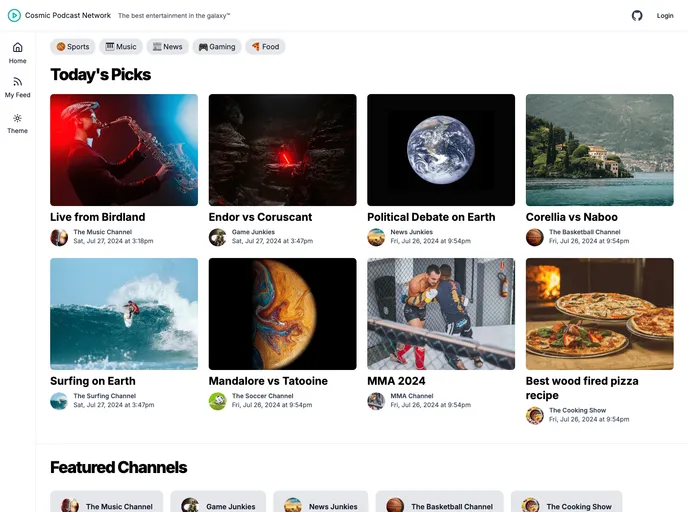
Task: Click basketball avatar under Corellia vs Naboo
Action: pyautogui.click(x=535, y=237)
